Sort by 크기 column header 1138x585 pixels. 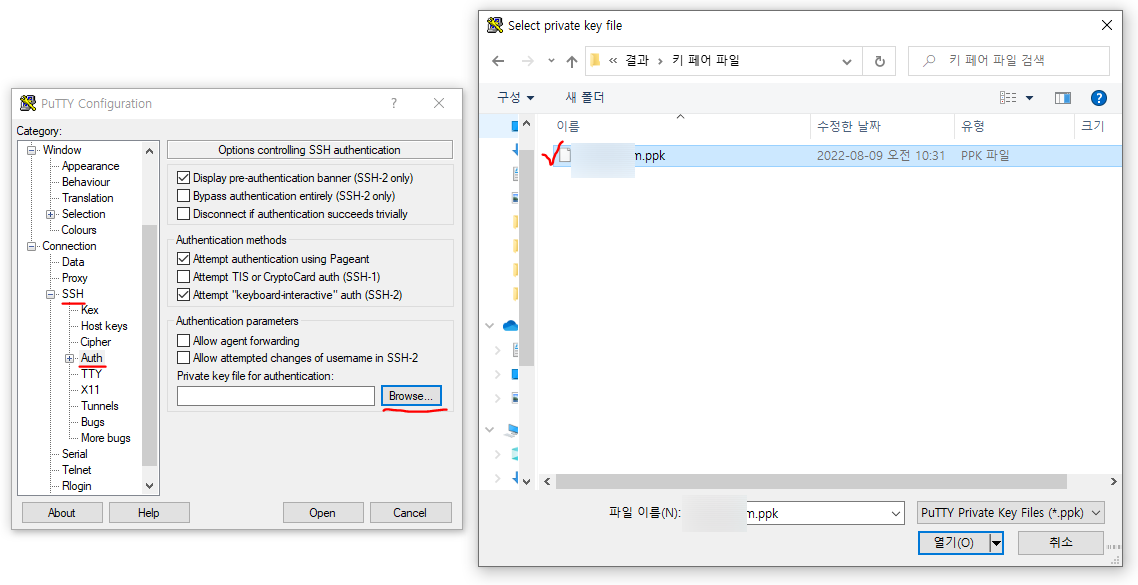tap(1092, 126)
